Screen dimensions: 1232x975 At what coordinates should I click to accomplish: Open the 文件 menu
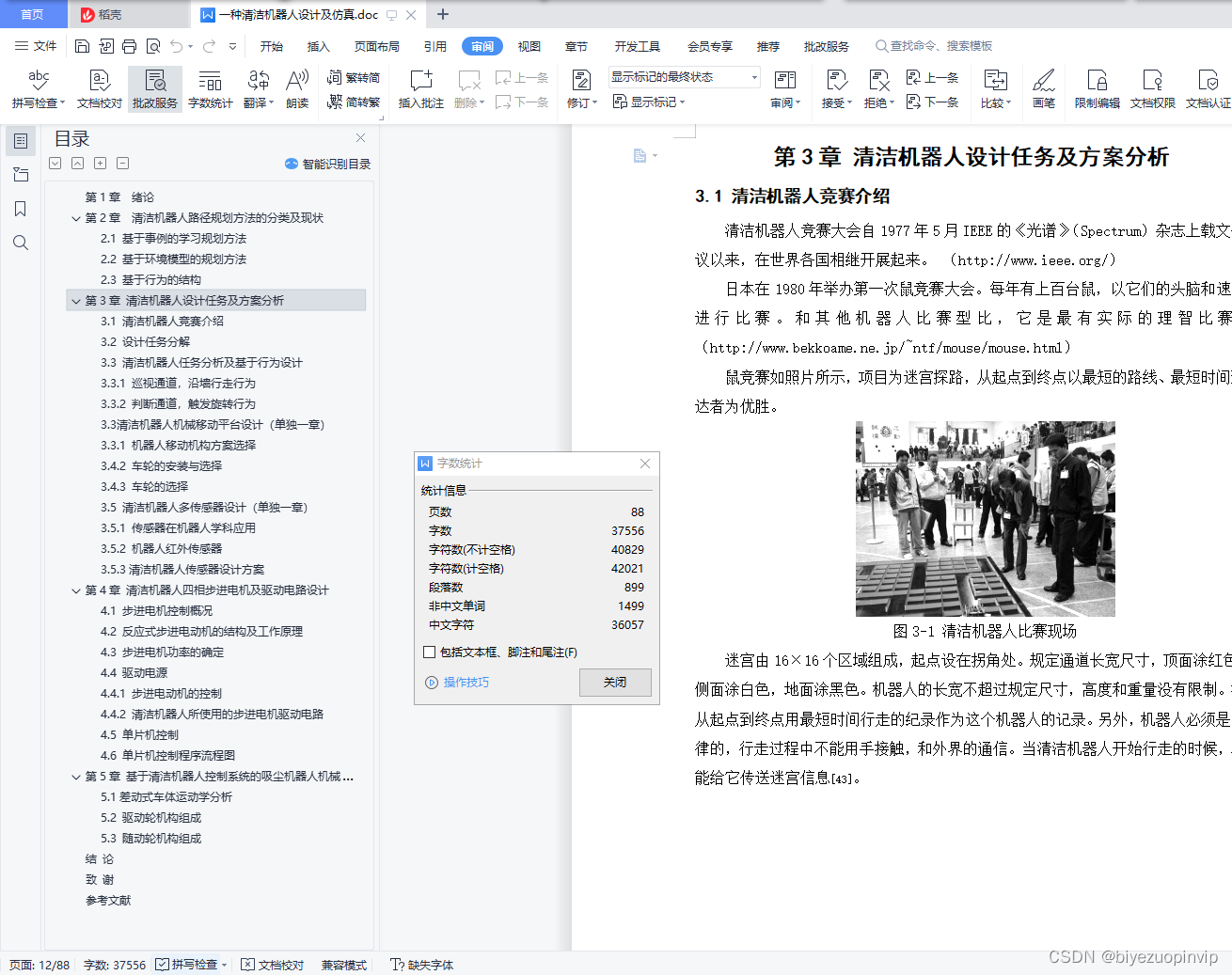tap(36, 46)
